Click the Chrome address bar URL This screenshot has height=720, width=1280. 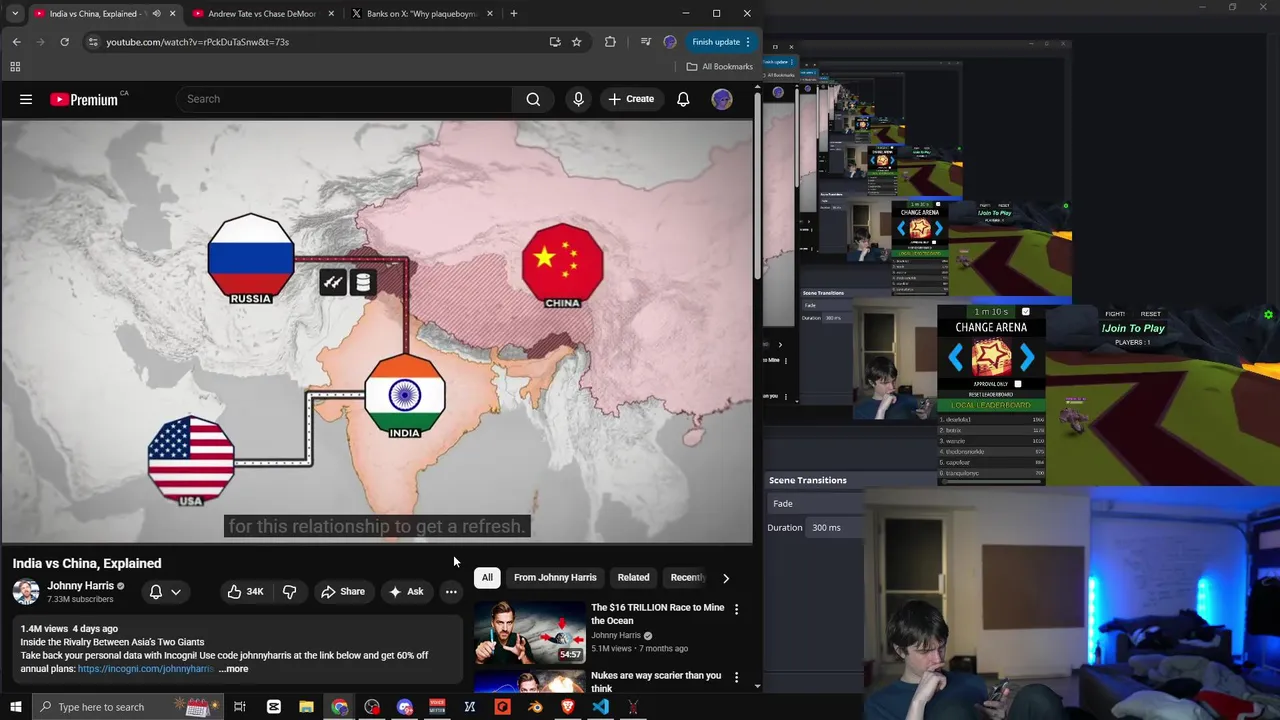(x=198, y=42)
